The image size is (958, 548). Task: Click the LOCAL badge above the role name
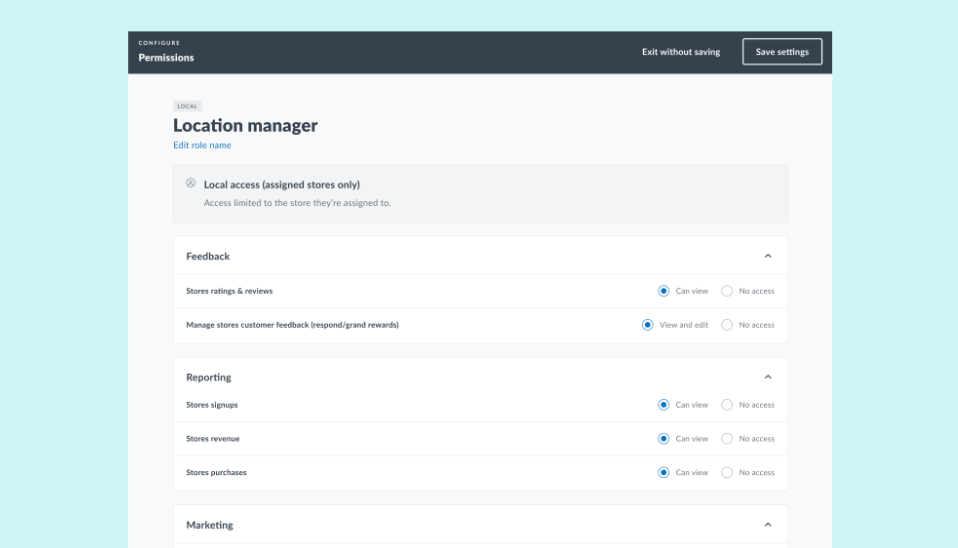coord(188,106)
